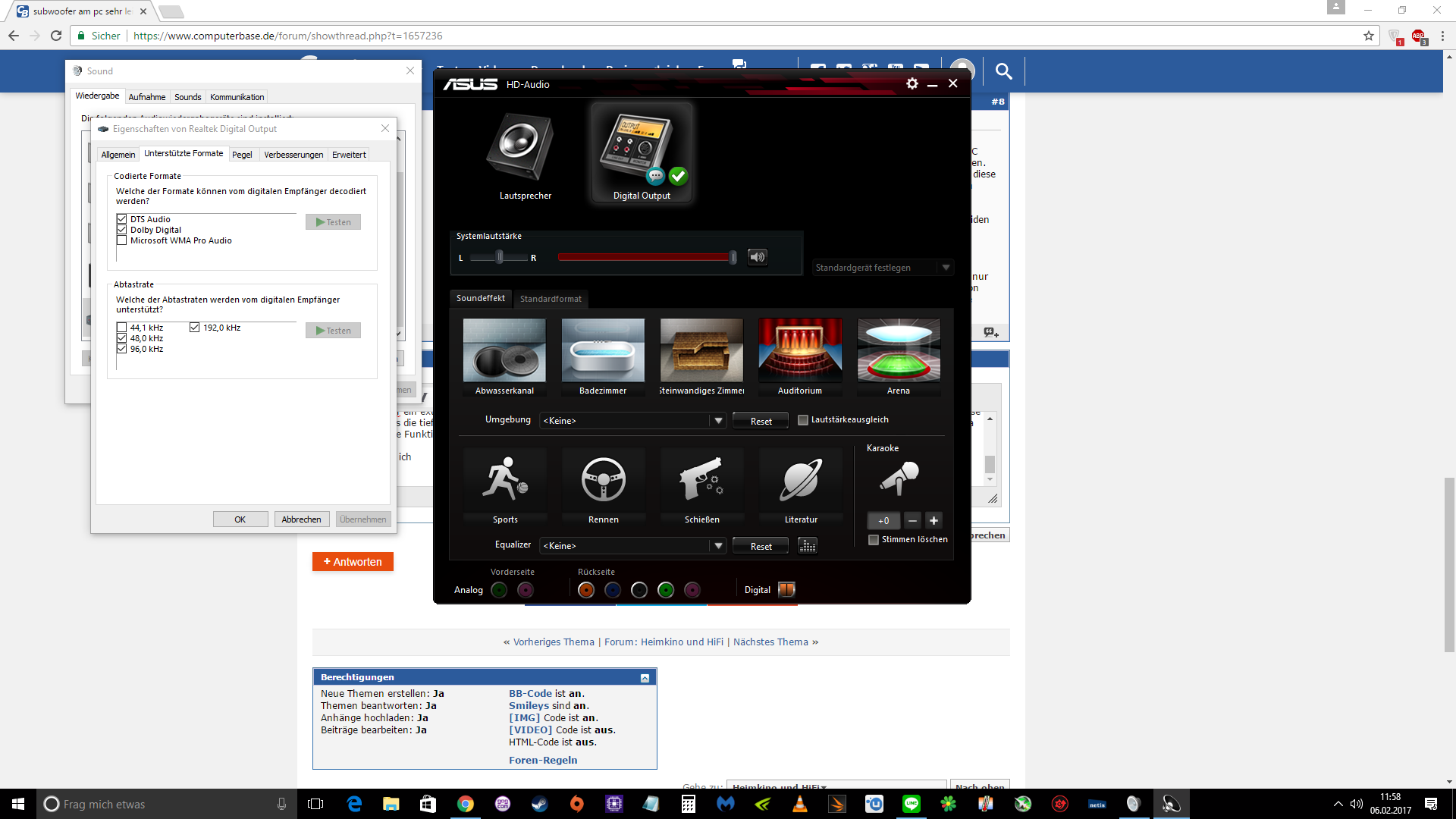Select the Lautsprecher speaker device icon
The image size is (1456, 819).
[521, 148]
